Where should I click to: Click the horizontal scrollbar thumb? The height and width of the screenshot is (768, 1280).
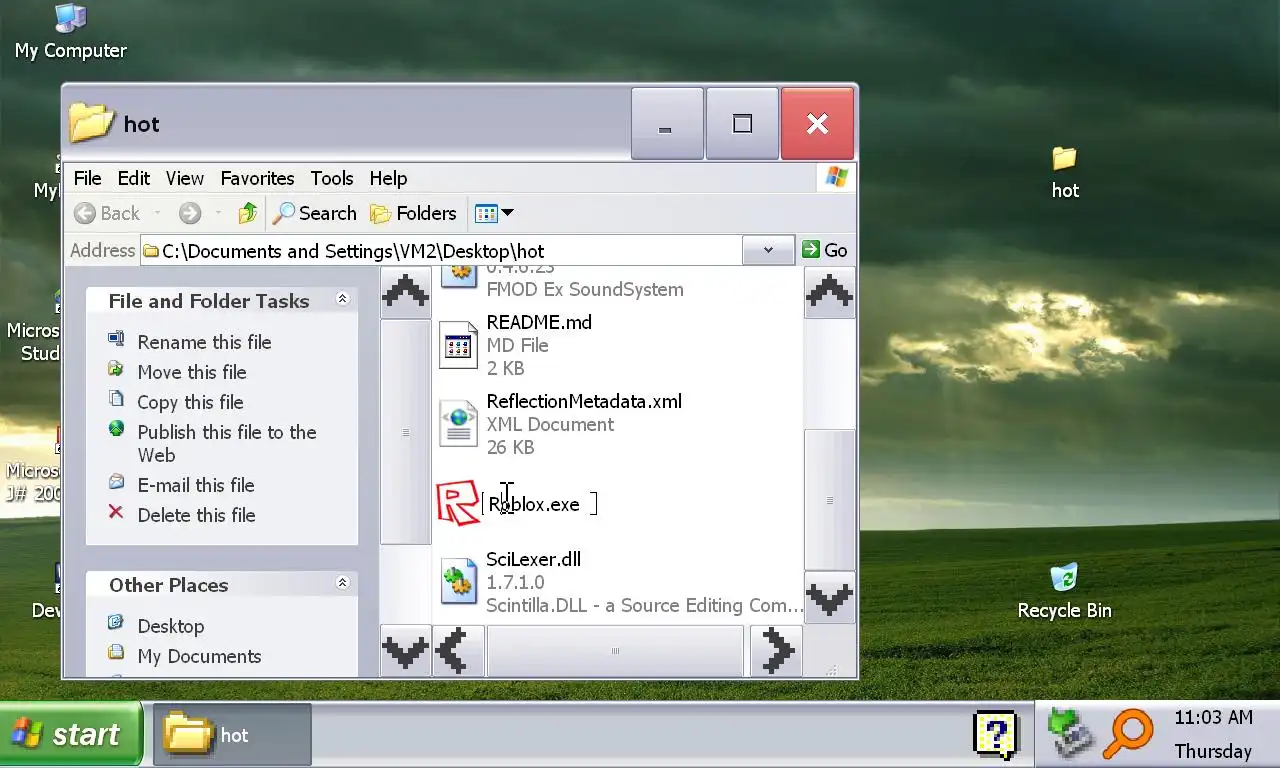(615, 651)
